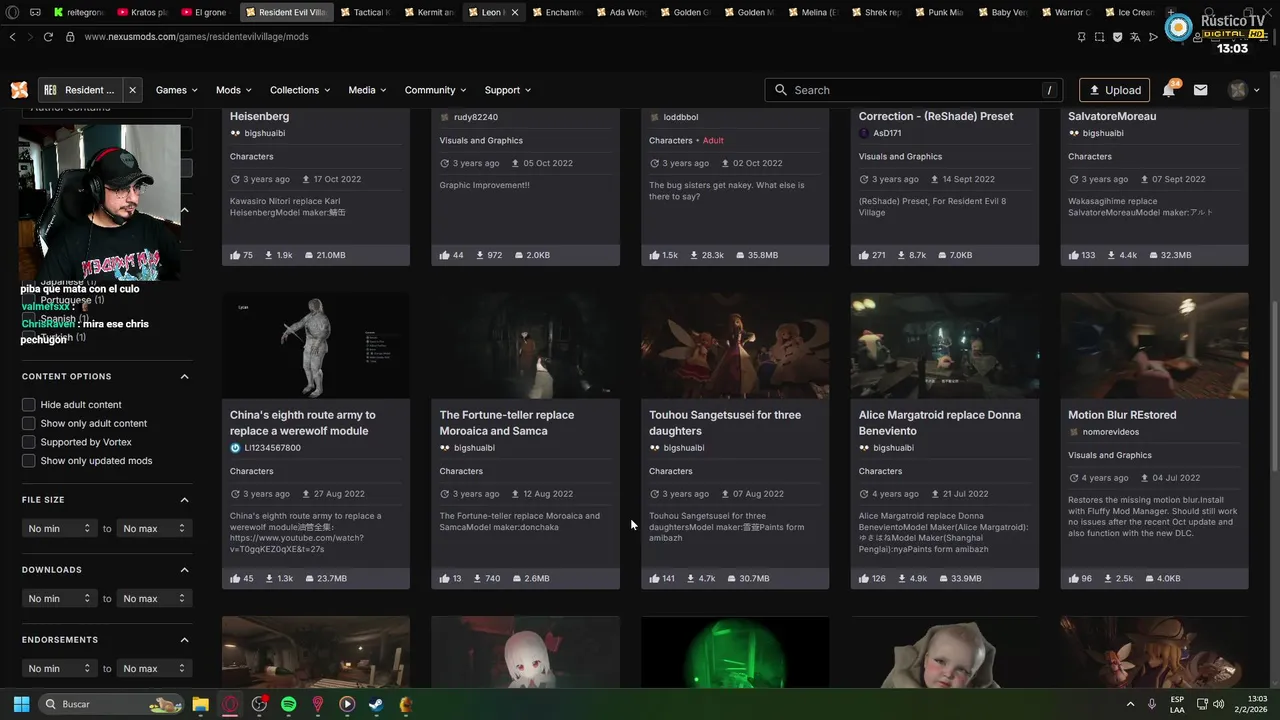This screenshot has height=720, width=1280.
Task: Open Endorsements No max dropdown
Action: click(x=154, y=668)
